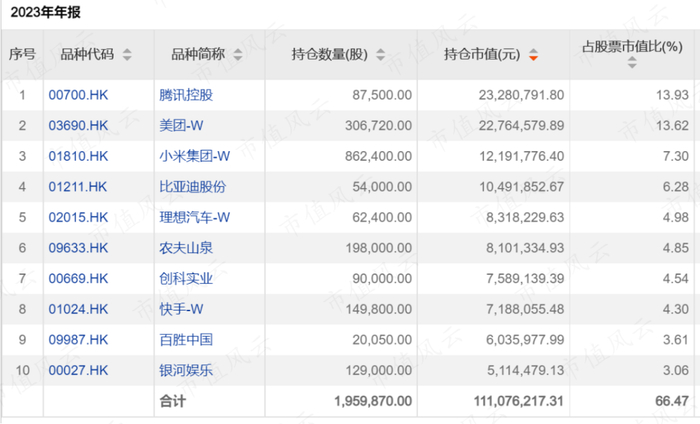Viewport: 700px width, 424px height.
Task: Sort by 品种简称 column arrows
Action: pyautogui.click(x=238, y=55)
